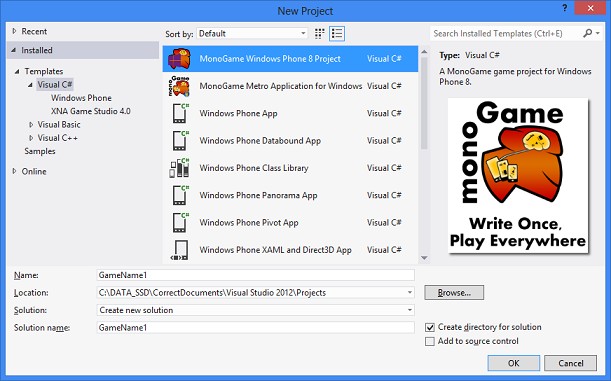The width and height of the screenshot is (611, 381).
Task: Click Windows Phone Pivot App icon
Action: click(x=180, y=222)
